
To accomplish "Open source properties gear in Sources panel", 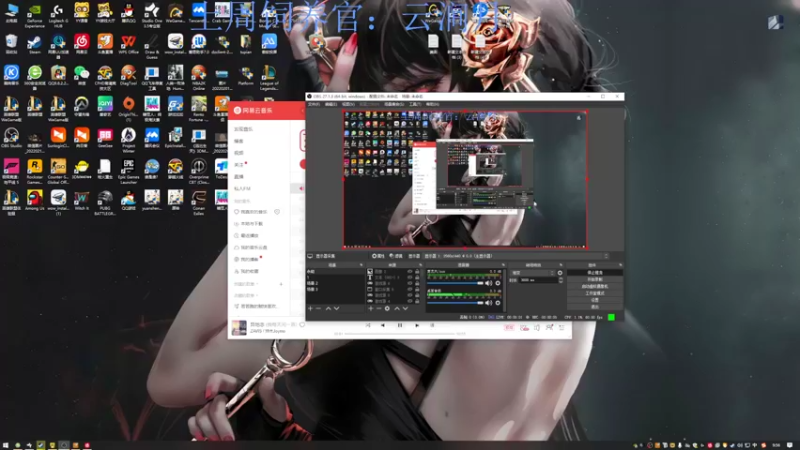I will (x=387, y=309).
